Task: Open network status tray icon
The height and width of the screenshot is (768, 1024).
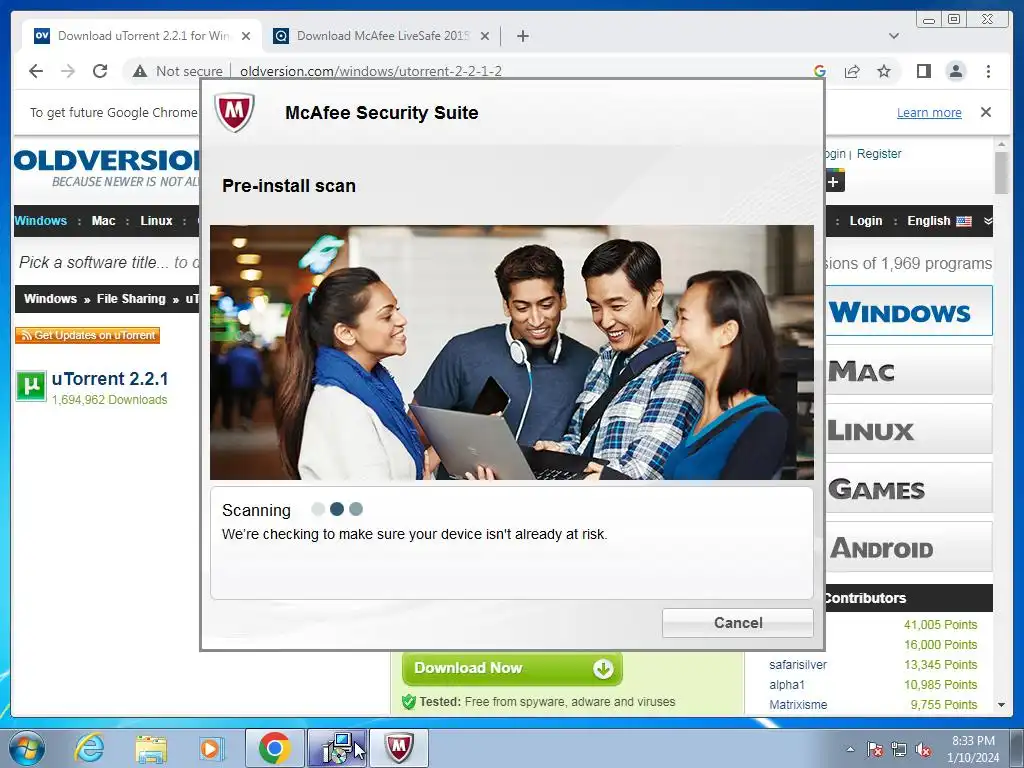Action: 899,749
